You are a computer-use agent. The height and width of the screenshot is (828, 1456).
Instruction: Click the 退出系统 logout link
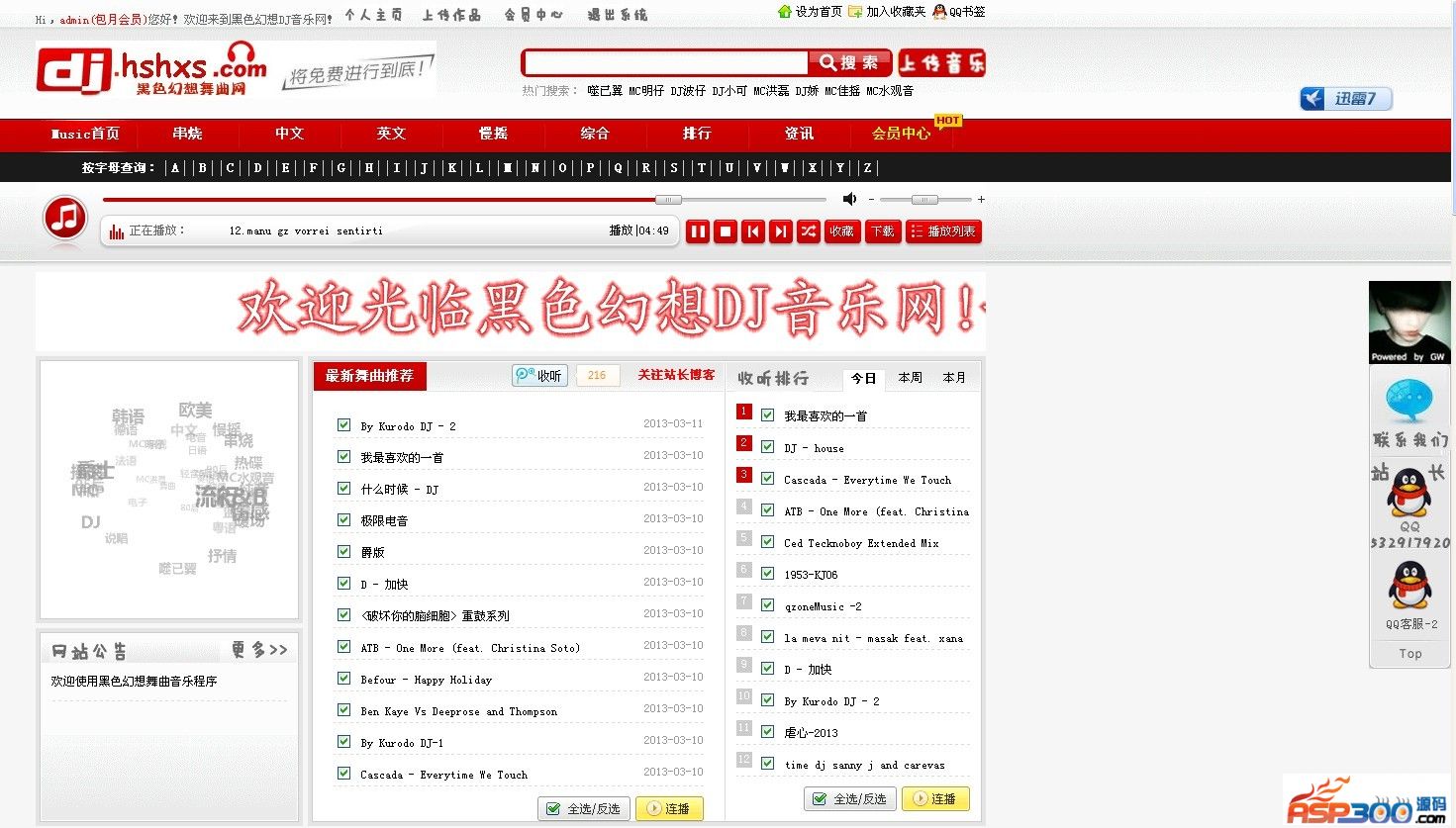click(617, 15)
